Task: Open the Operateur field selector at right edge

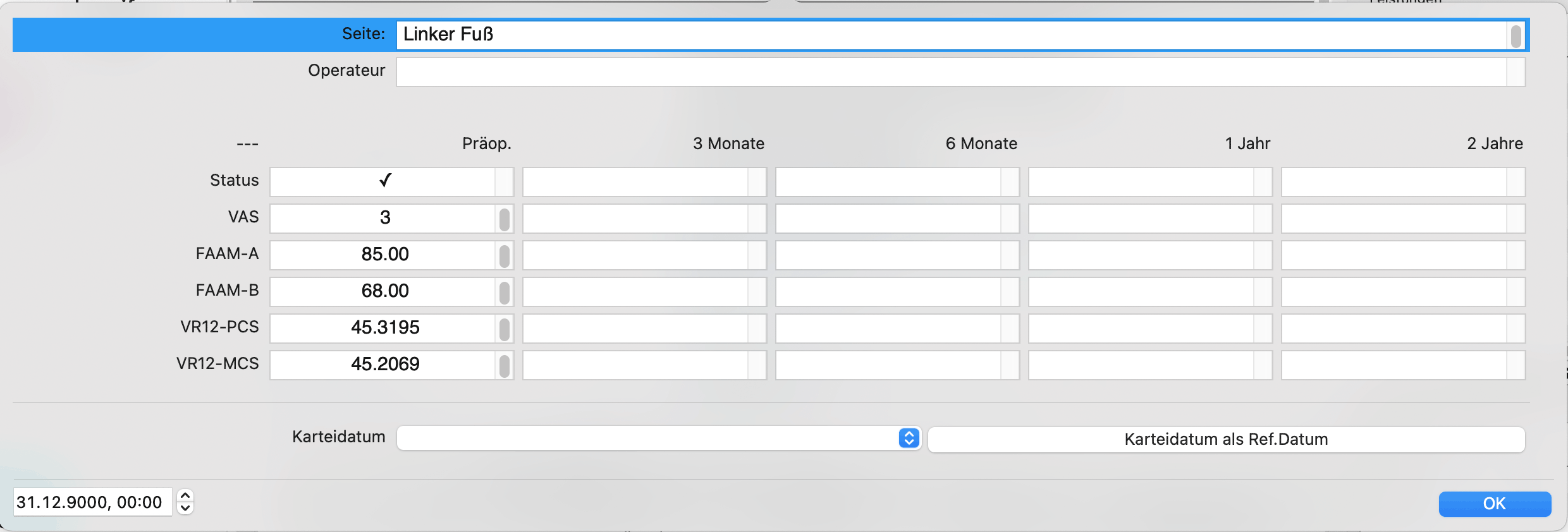Action: (1516, 72)
